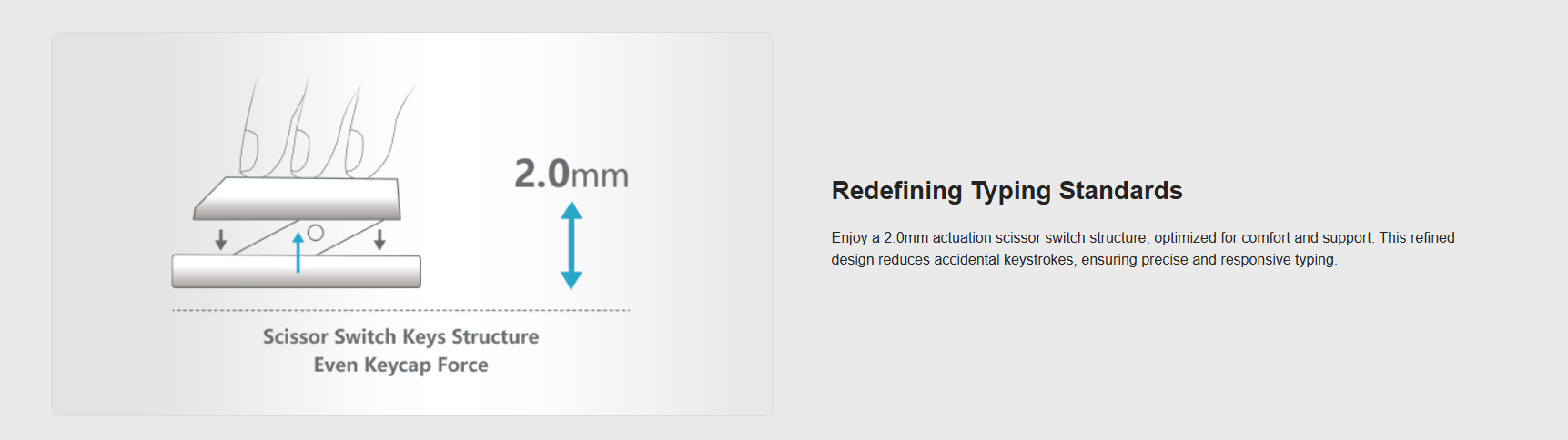The image size is (1568, 440).
Task: Click the small pivot circle in diagram
Action: click(316, 233)
